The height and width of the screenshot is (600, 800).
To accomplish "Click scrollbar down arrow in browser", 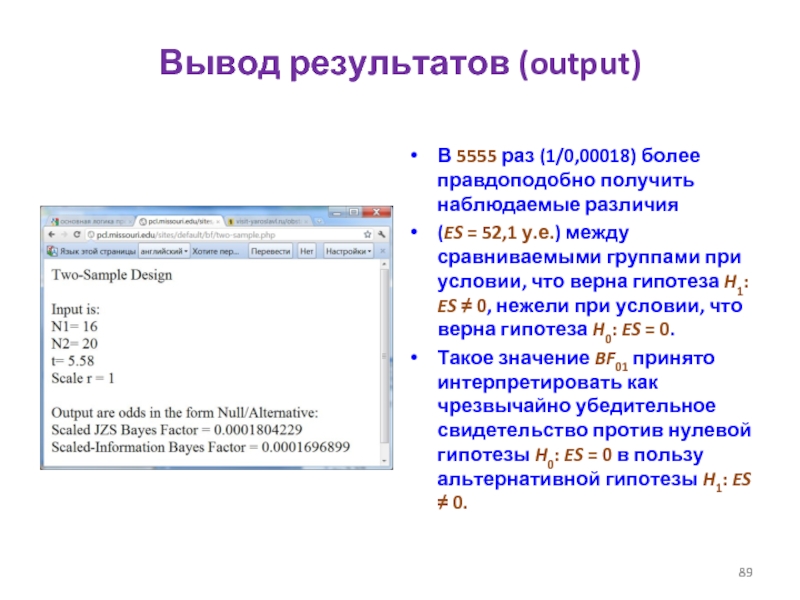I will 385,461.
